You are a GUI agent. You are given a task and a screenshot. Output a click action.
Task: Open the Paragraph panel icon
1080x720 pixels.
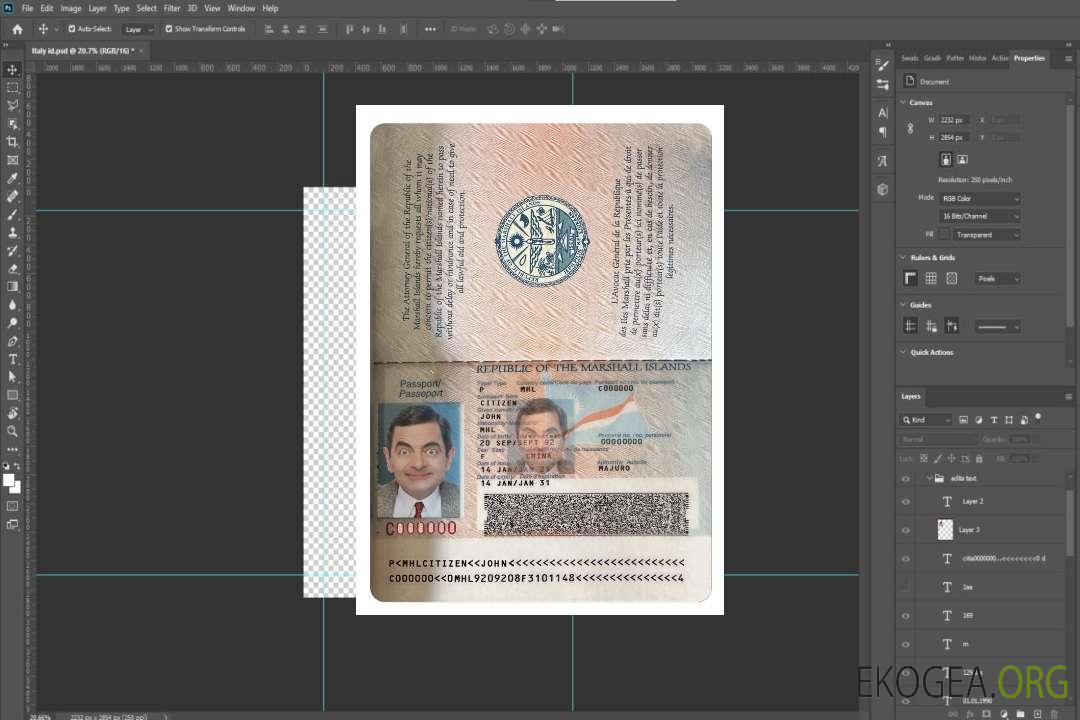click(883, 132)
